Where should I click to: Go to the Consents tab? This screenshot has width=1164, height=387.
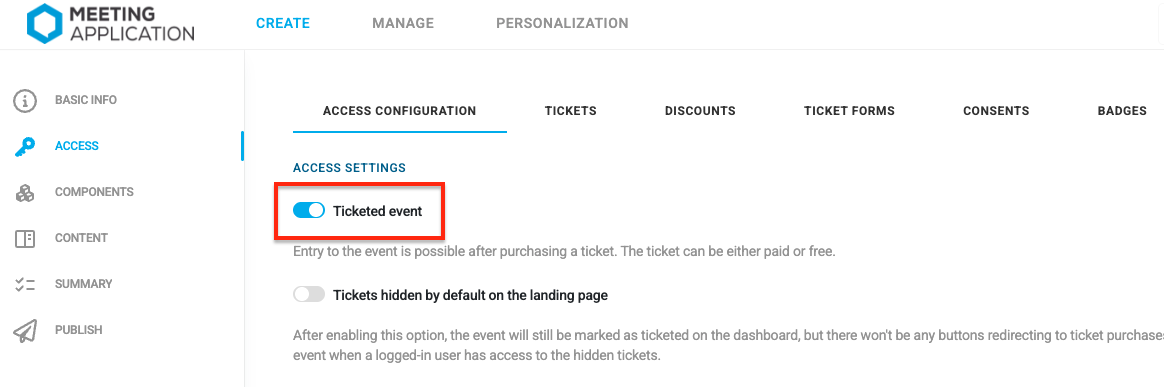(996, 111)
